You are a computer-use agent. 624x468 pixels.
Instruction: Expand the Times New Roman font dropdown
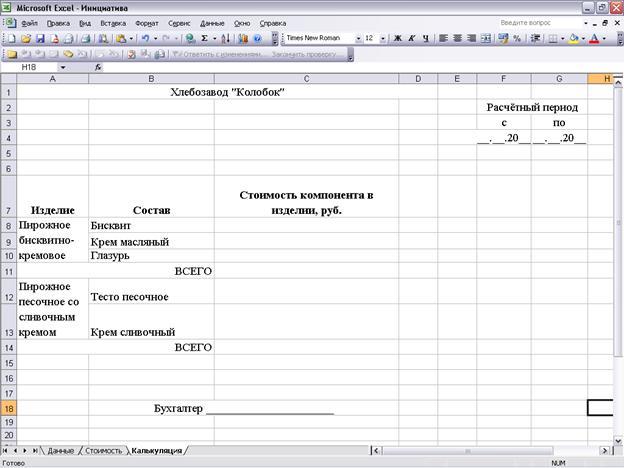(x=356, y=38)
